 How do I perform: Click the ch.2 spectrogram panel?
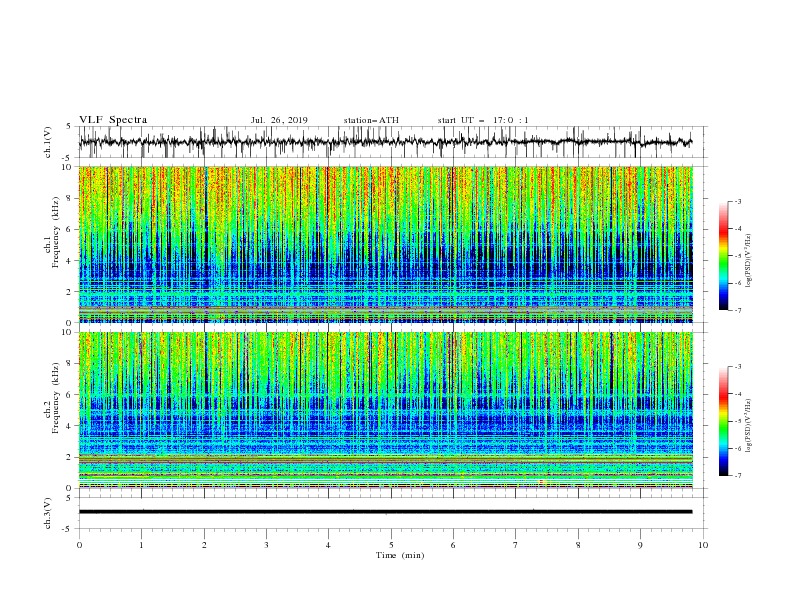pyautogui.click(x=385, y=410)
